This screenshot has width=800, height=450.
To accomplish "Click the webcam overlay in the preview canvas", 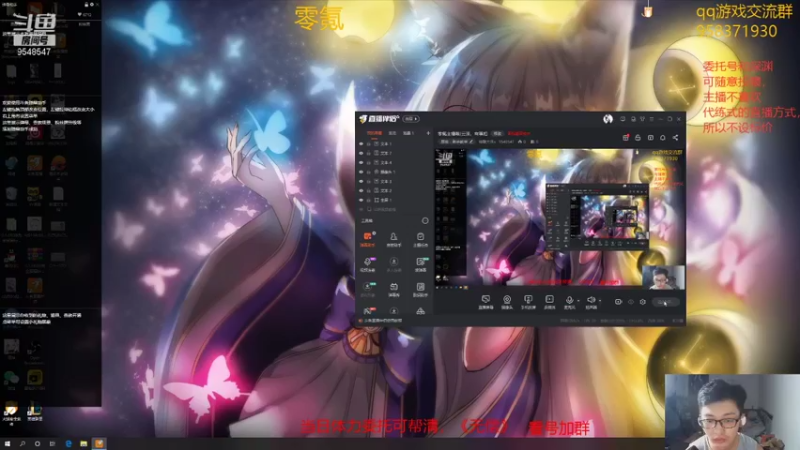I will coord(663,277).
